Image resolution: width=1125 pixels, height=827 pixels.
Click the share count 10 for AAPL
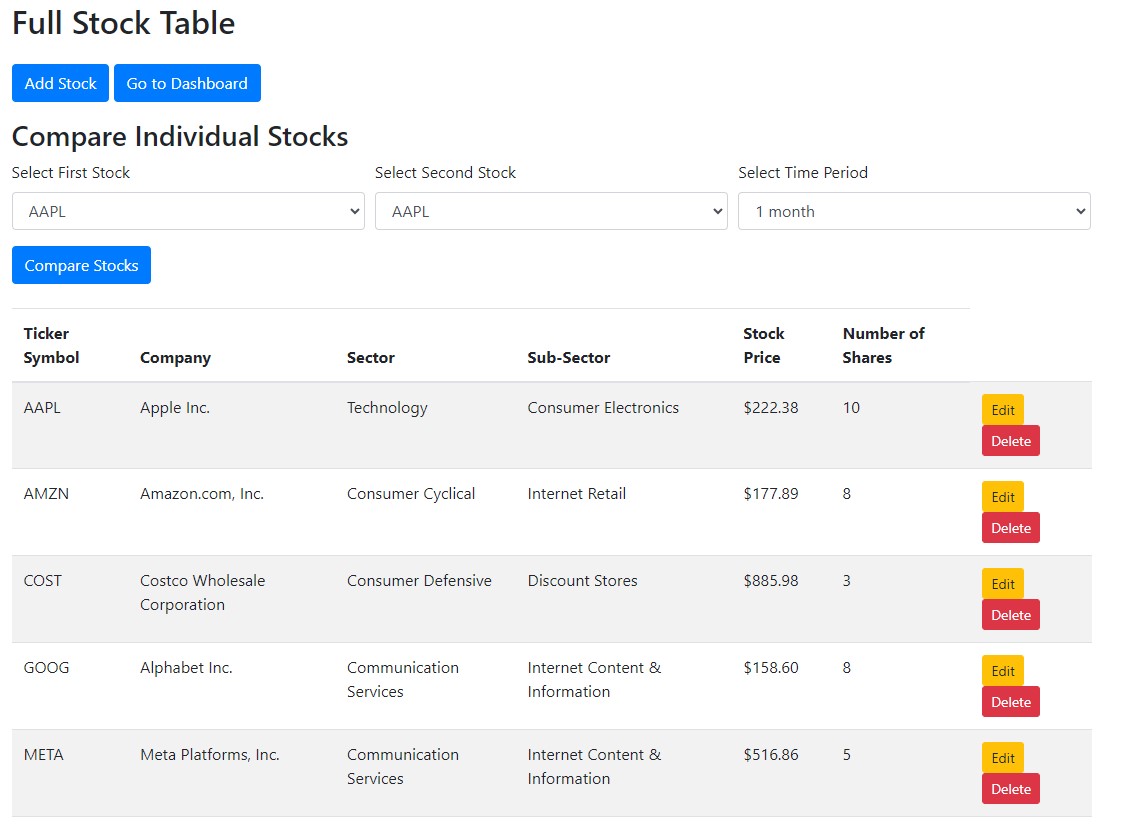851,407
